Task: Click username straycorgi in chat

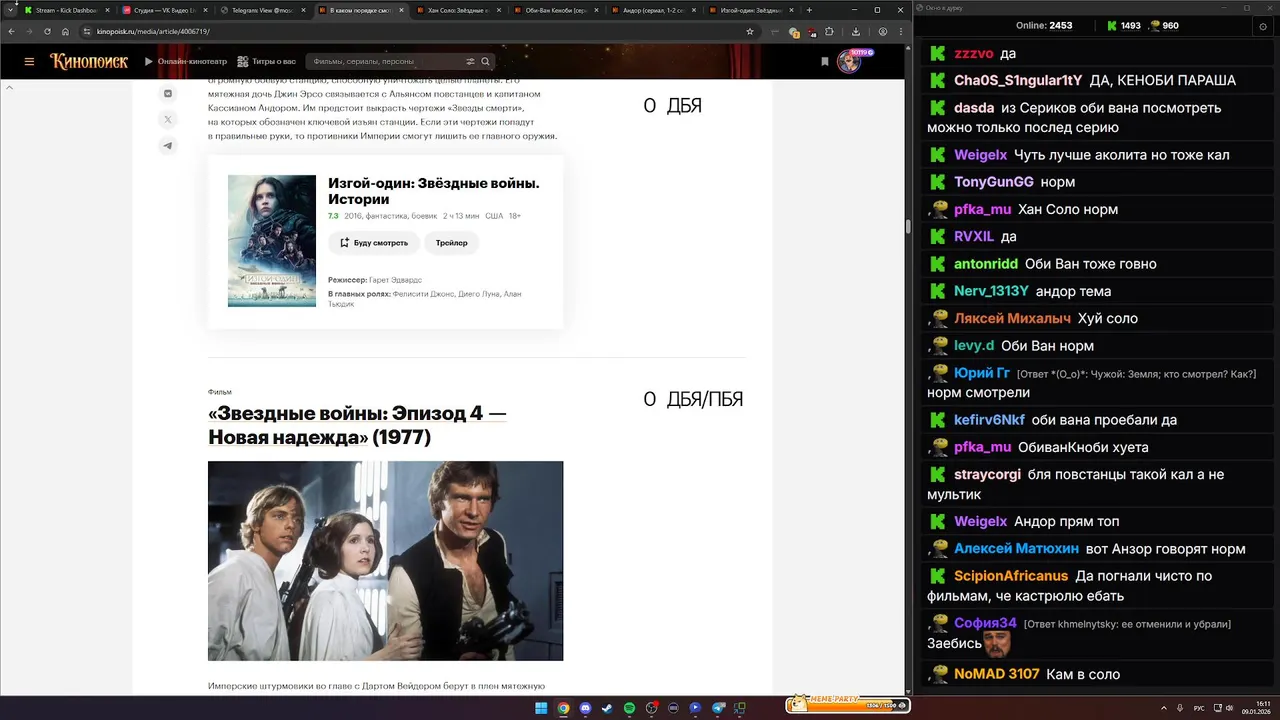Action: pos(988,475)
